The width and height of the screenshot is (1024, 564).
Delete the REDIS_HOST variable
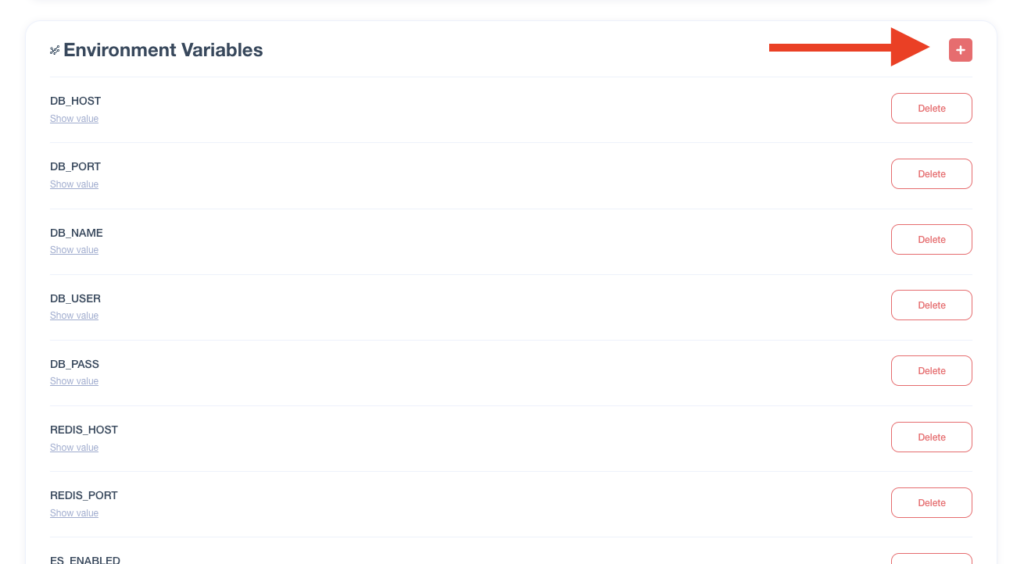coord(931,437)
